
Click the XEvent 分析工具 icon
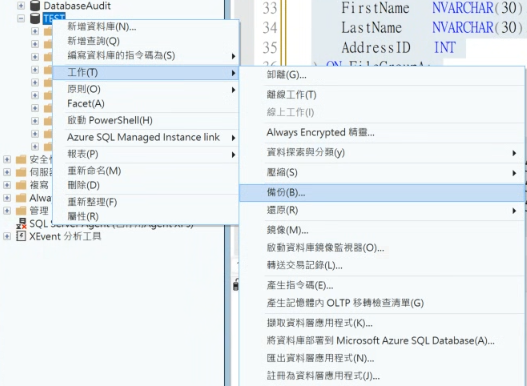(21, 236)
